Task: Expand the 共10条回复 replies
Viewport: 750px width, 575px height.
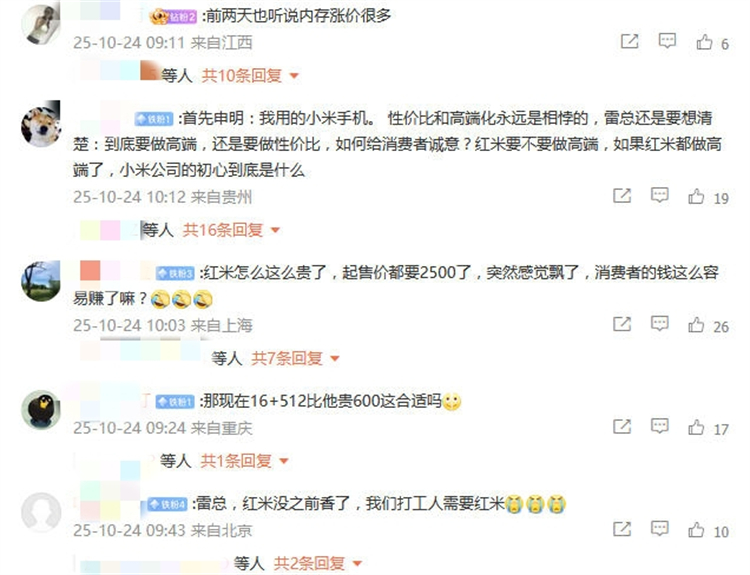Action: (x=250, y=76)
